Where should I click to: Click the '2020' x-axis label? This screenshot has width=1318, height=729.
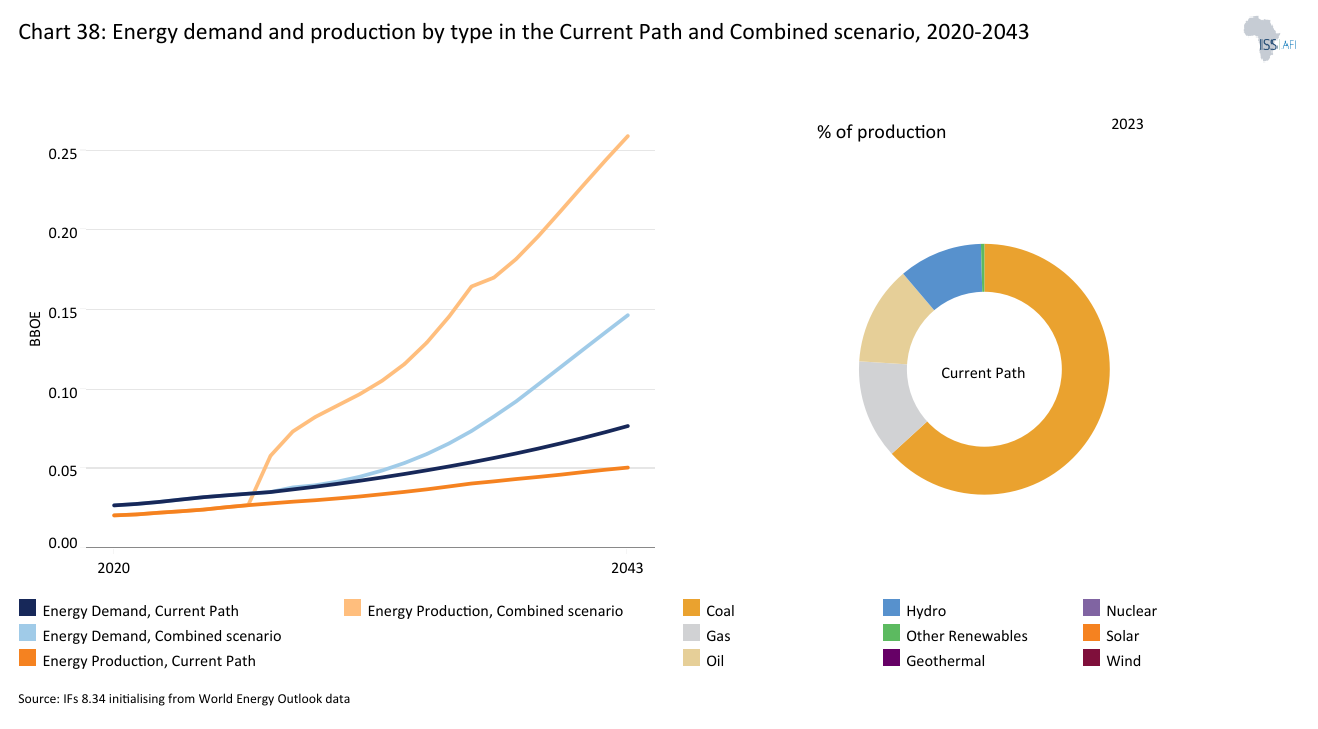coord(114,567)
